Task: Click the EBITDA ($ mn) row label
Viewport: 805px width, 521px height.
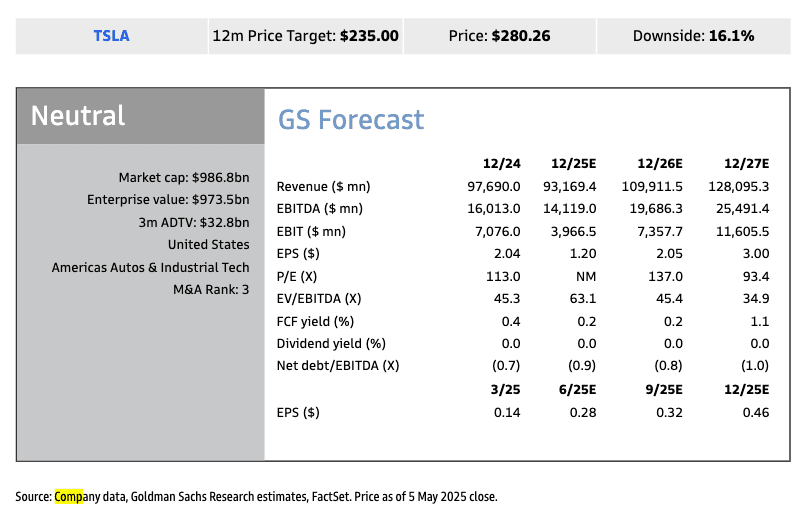Action: coord(319,209)
